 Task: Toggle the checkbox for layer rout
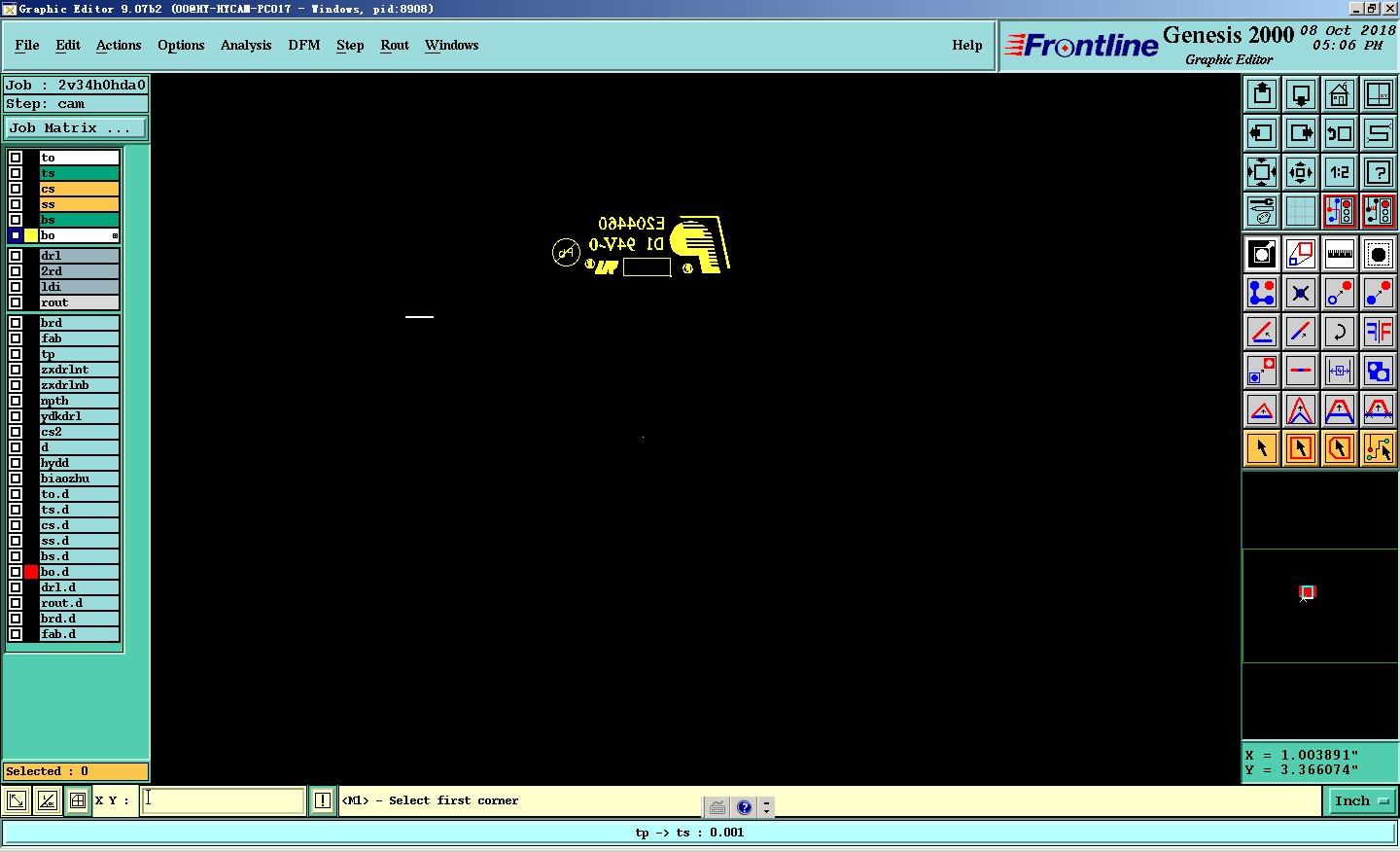coord(16,302)
